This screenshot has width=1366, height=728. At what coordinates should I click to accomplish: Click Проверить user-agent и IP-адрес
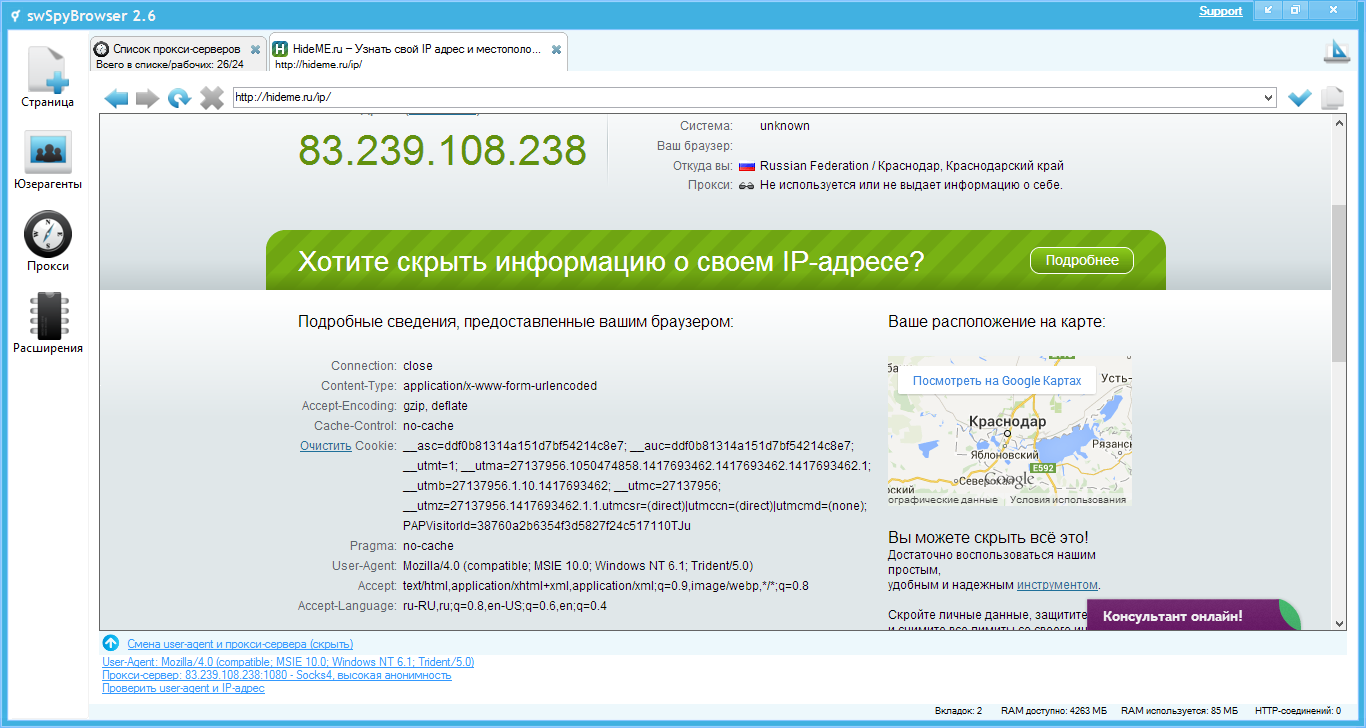(x=183, y=688)
